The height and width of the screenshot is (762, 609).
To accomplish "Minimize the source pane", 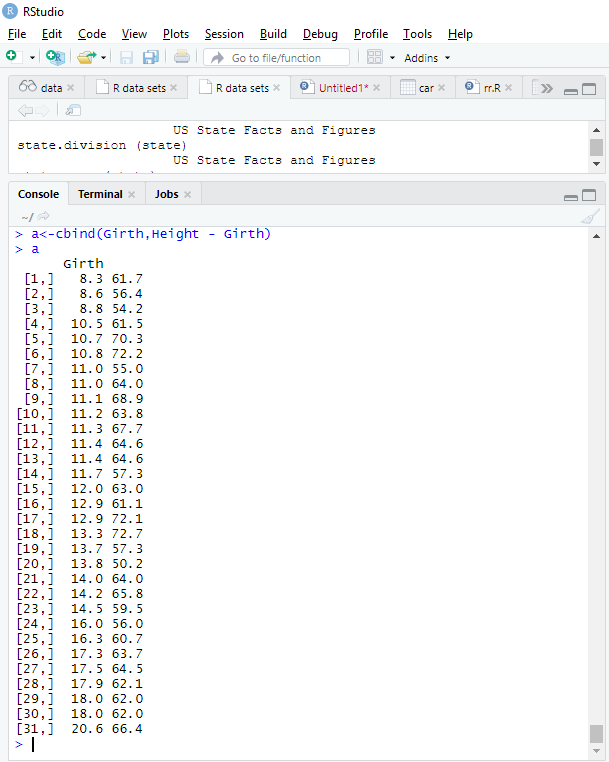I will coord(571,90).
